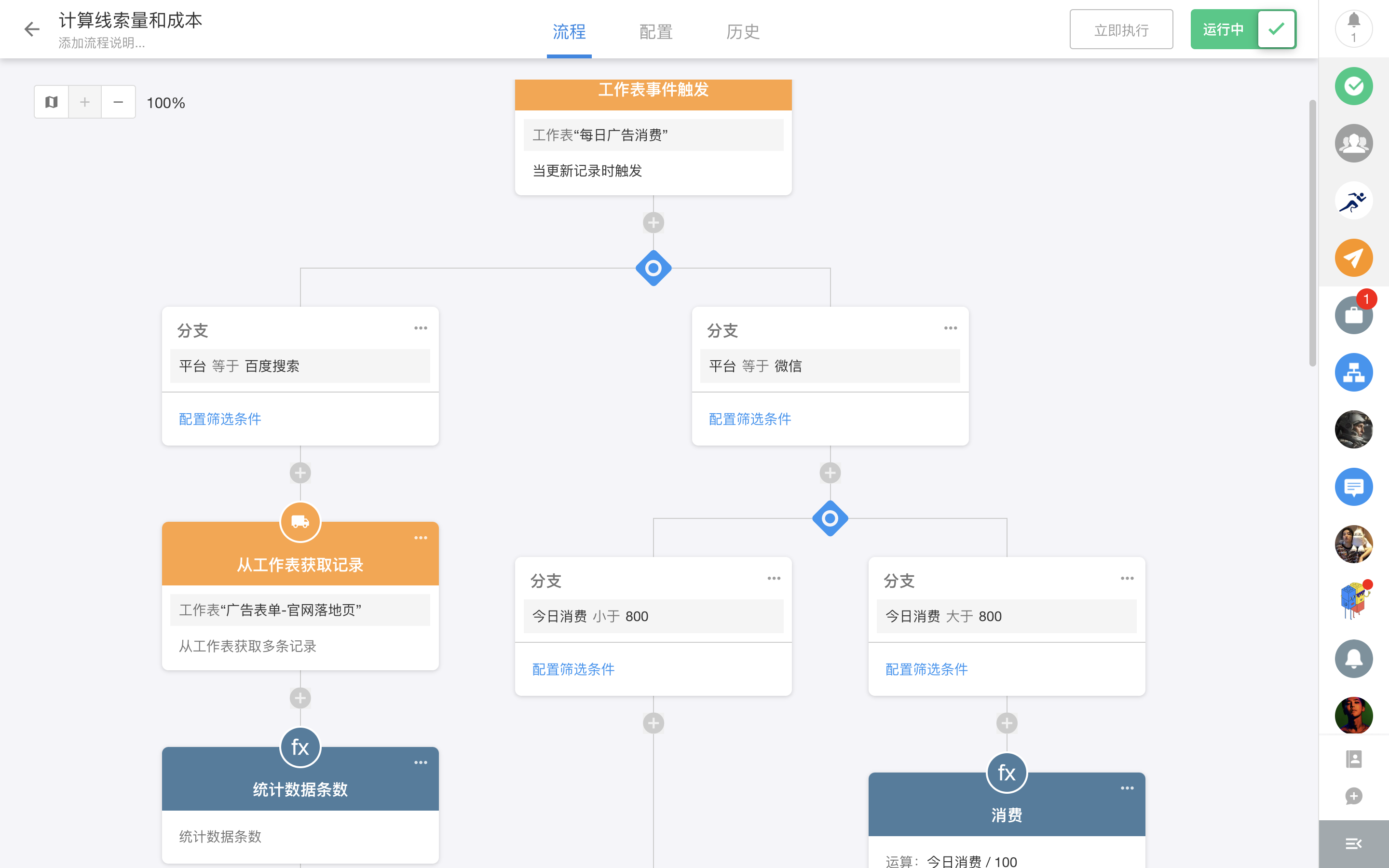Click the top notification bell icon
The height and width of the screenshot is (868, 1389).
coord(1353,28)
